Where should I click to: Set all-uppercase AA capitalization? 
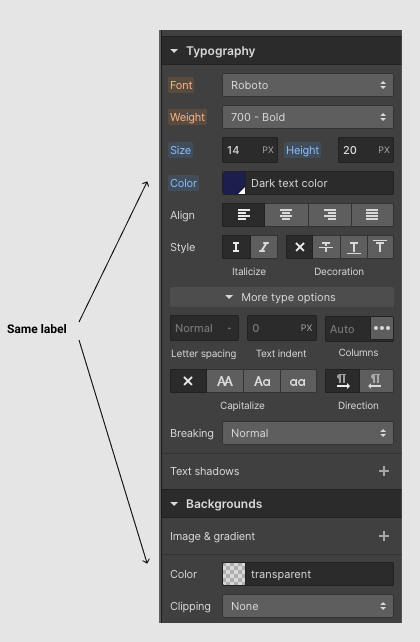click(x=225, y=381)
